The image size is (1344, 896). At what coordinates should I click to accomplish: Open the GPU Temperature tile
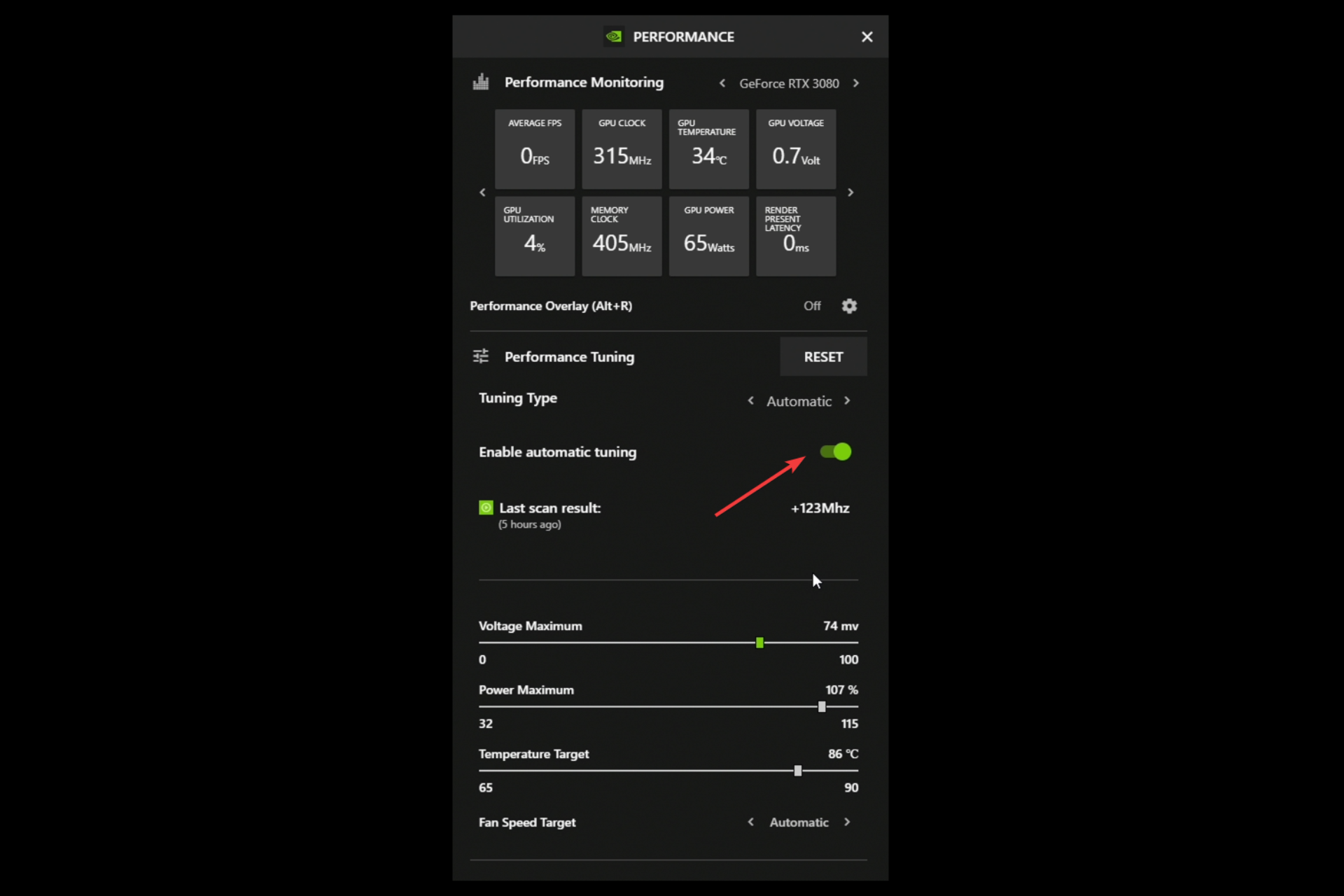[x=708, y=149]
